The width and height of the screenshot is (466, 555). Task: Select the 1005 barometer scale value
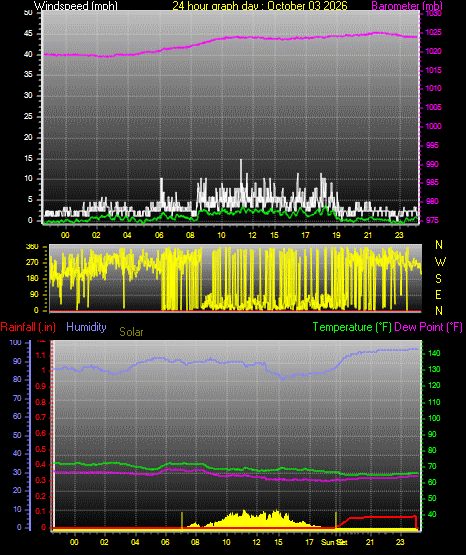(x=433, y=107)
